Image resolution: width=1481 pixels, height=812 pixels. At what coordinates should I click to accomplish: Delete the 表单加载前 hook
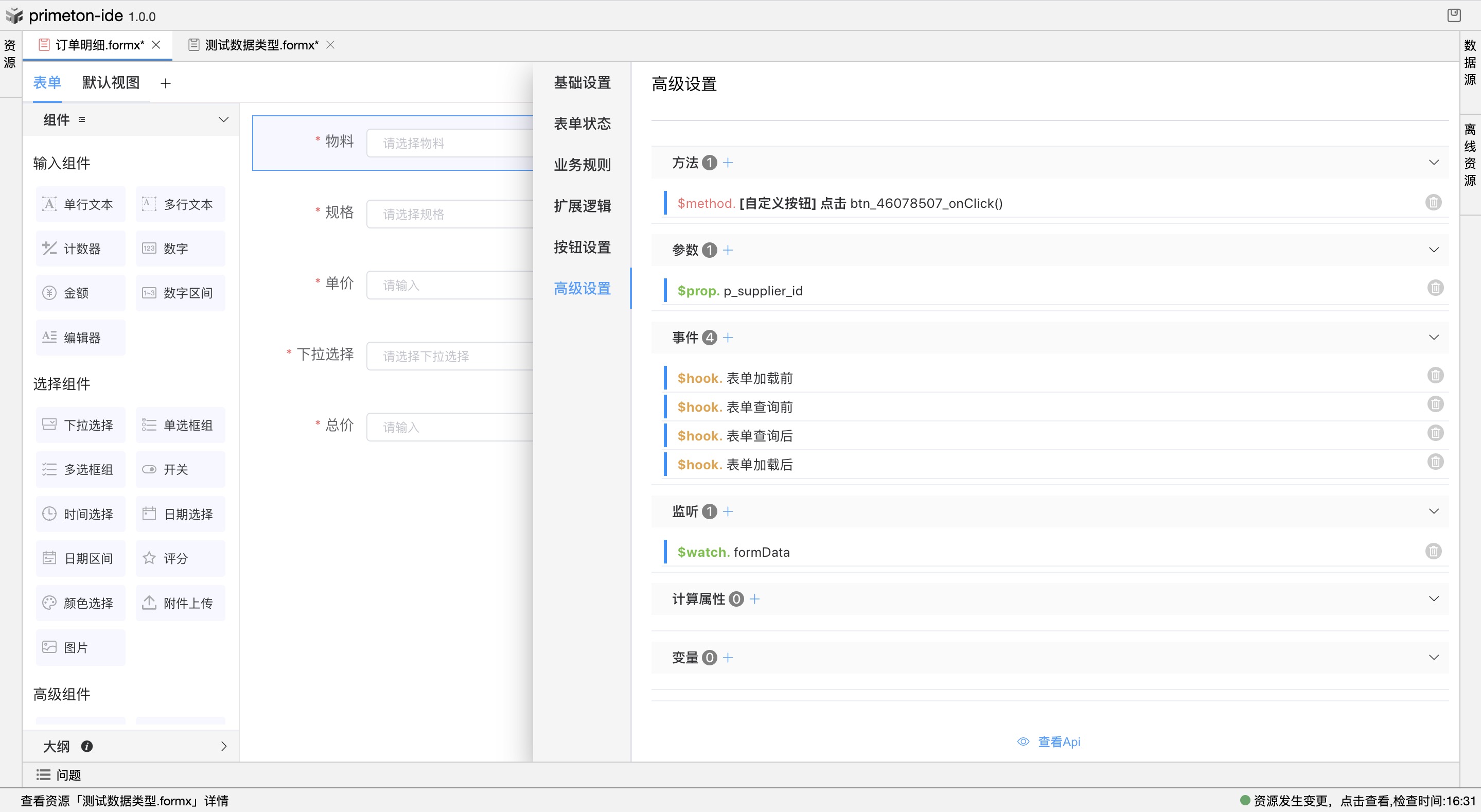[x=1435, y=376]
